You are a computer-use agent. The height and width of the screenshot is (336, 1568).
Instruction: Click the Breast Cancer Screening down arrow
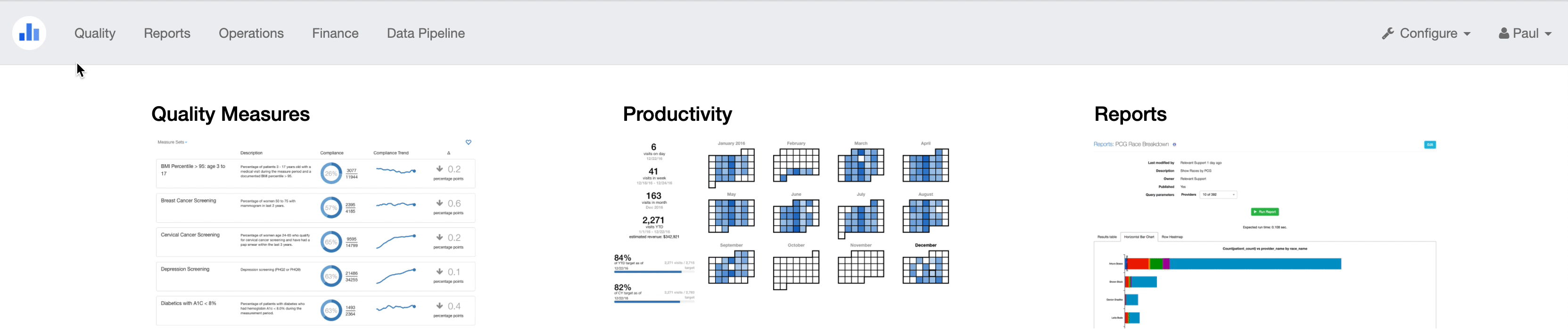439,203
